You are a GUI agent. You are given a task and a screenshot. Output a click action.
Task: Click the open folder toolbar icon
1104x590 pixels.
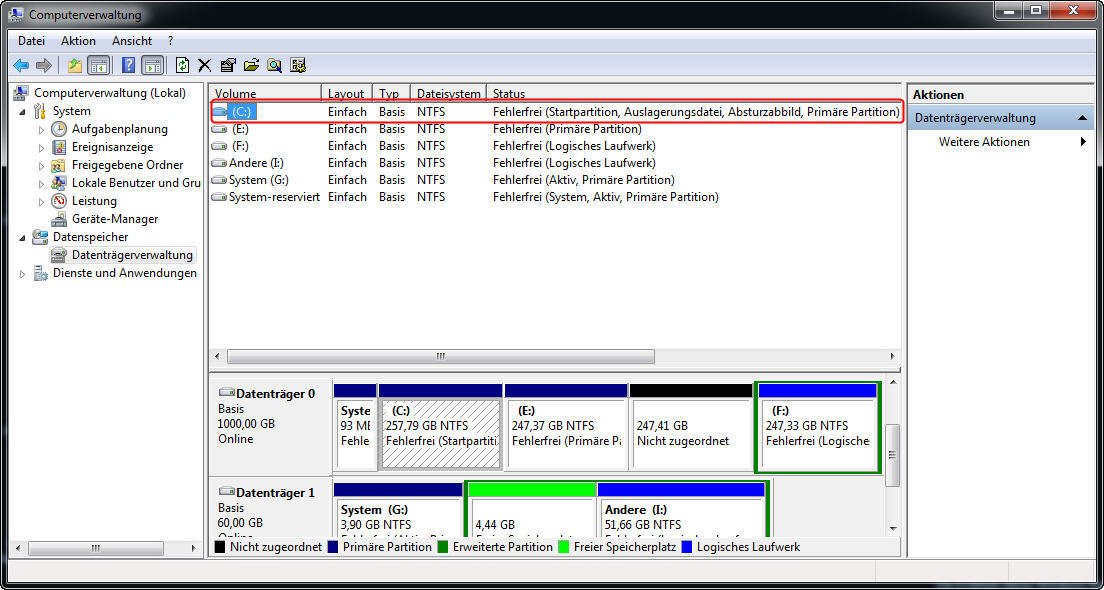[251, 65]
